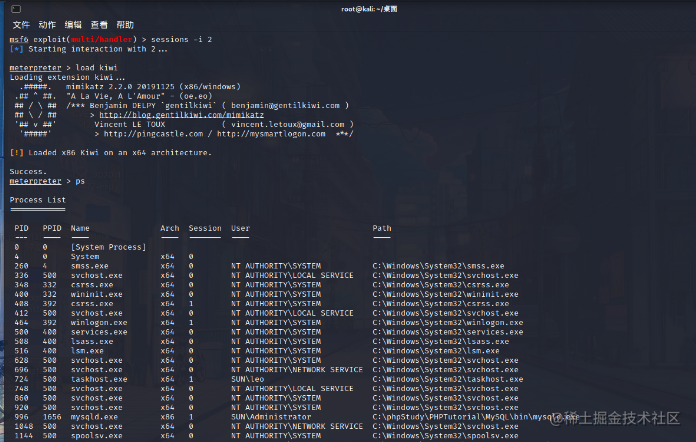This screenshot has height=442, width=696.
Task: Click the Session column header
Action: [x=205, y=228]
